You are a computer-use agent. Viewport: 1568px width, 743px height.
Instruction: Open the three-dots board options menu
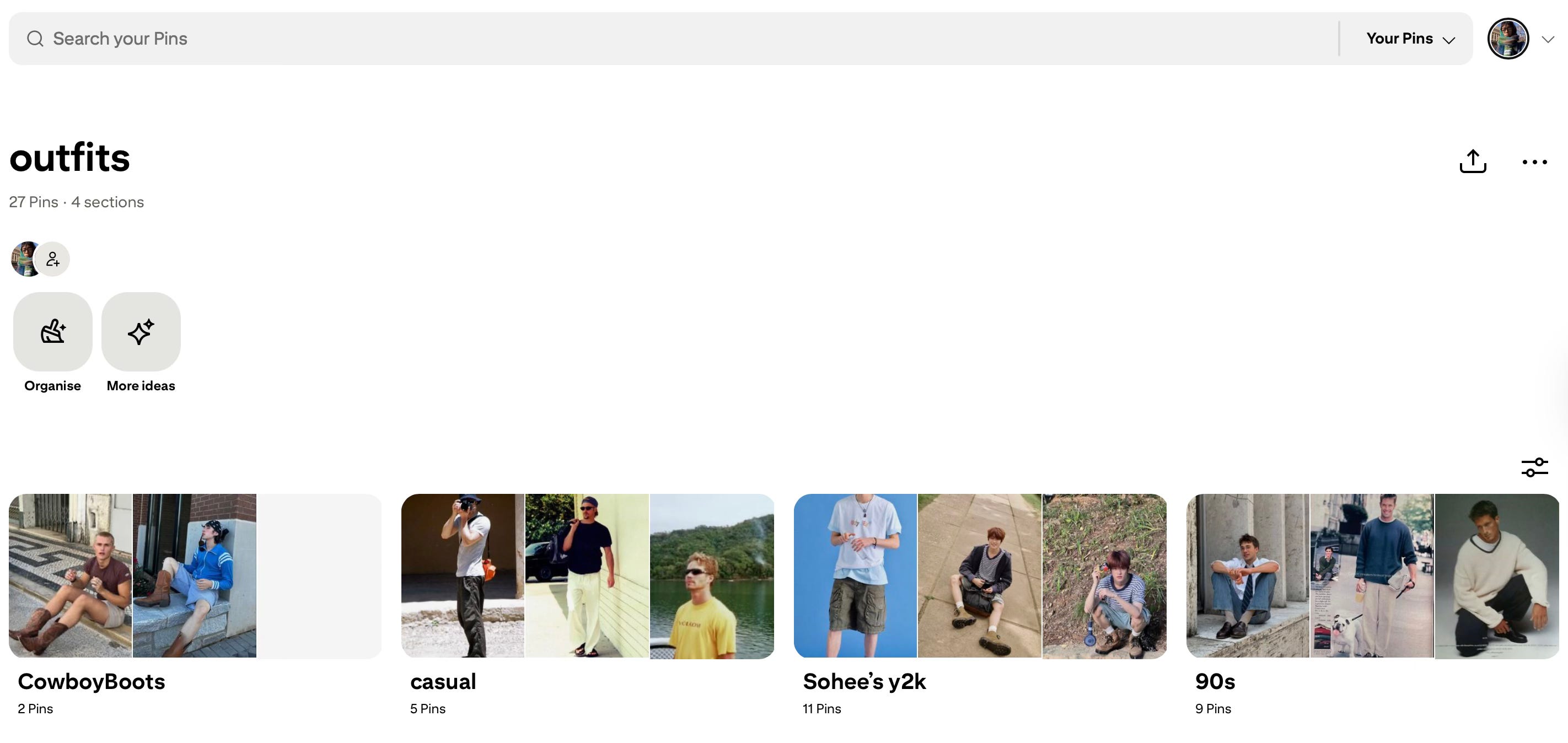(x=1534, y=162)
